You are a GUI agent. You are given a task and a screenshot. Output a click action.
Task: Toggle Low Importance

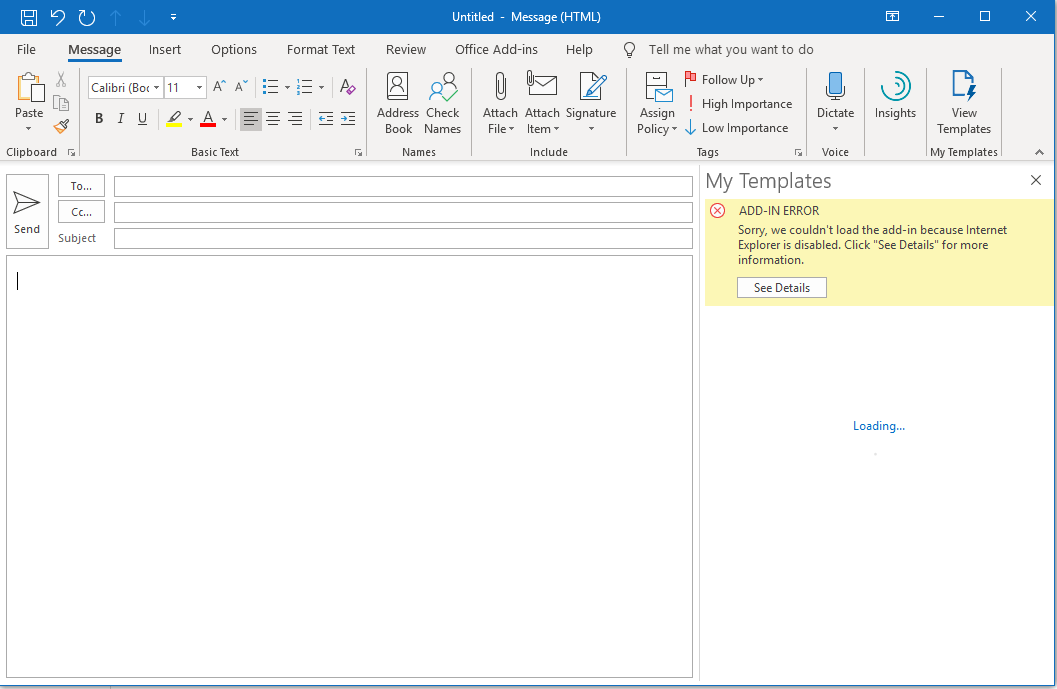737,128
